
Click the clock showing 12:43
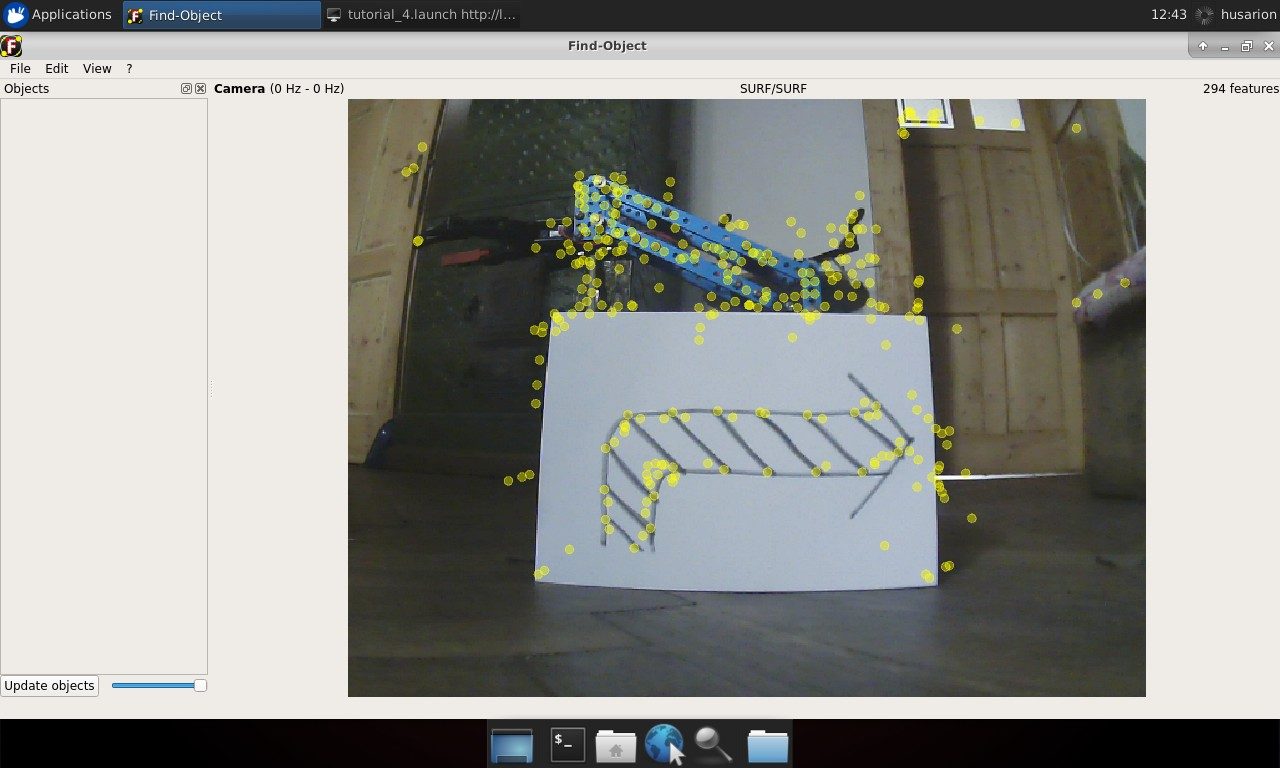coord(1168,14)
